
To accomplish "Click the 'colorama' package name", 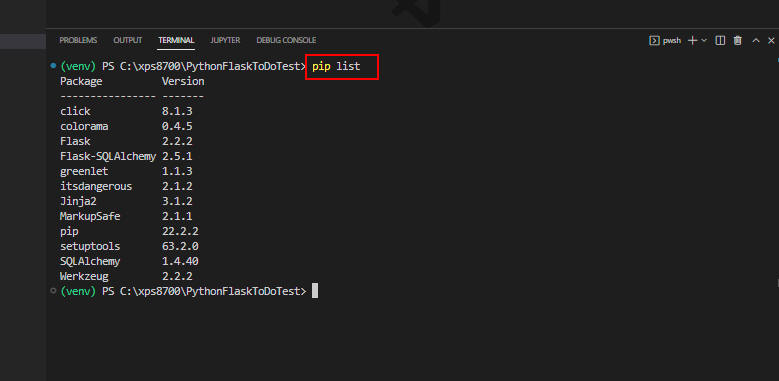I will (x=84, y=127).
